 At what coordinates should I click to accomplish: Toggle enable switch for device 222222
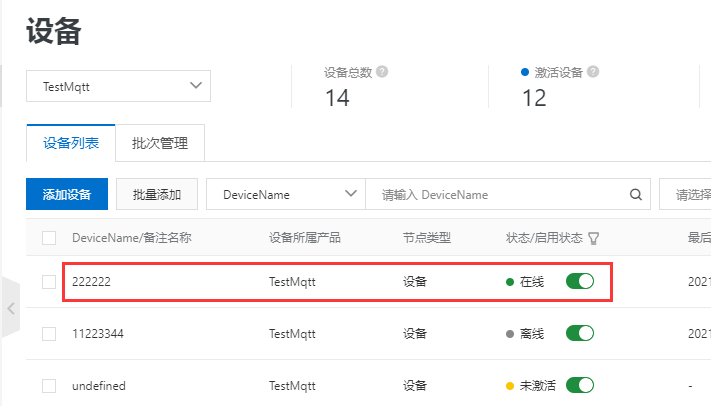(580, 282)
